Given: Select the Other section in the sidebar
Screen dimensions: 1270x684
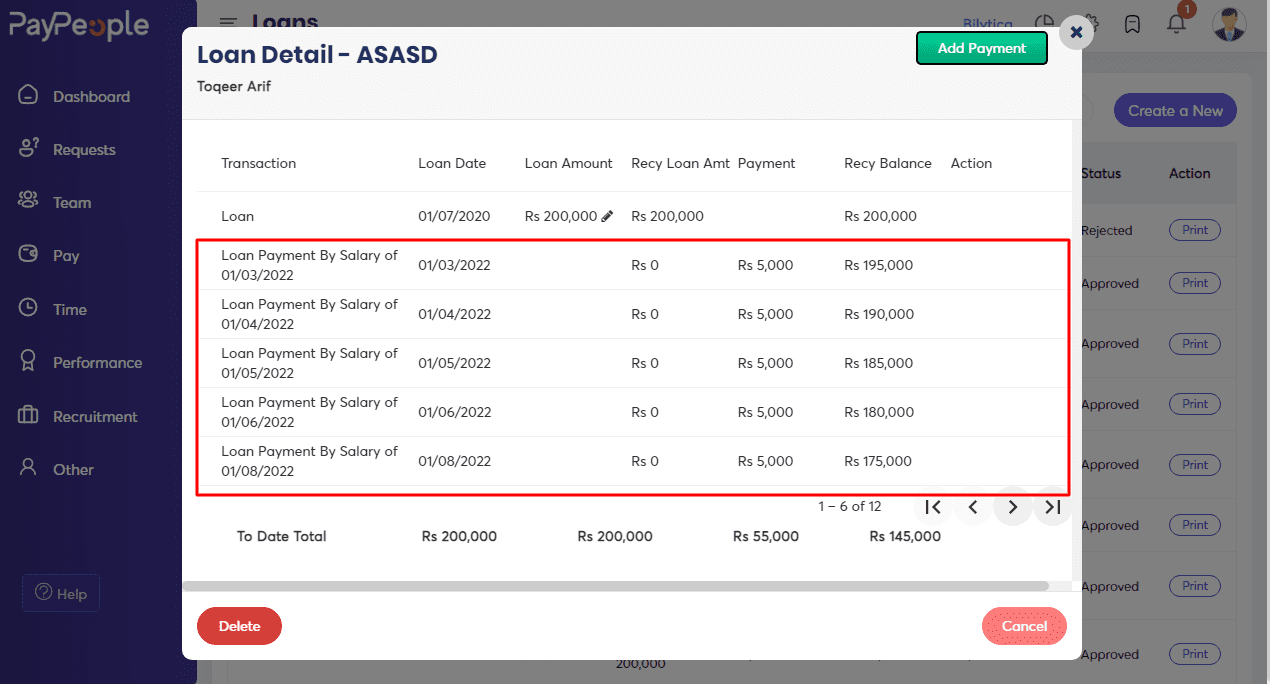Looking at the screenshot, I should [72, 468].
